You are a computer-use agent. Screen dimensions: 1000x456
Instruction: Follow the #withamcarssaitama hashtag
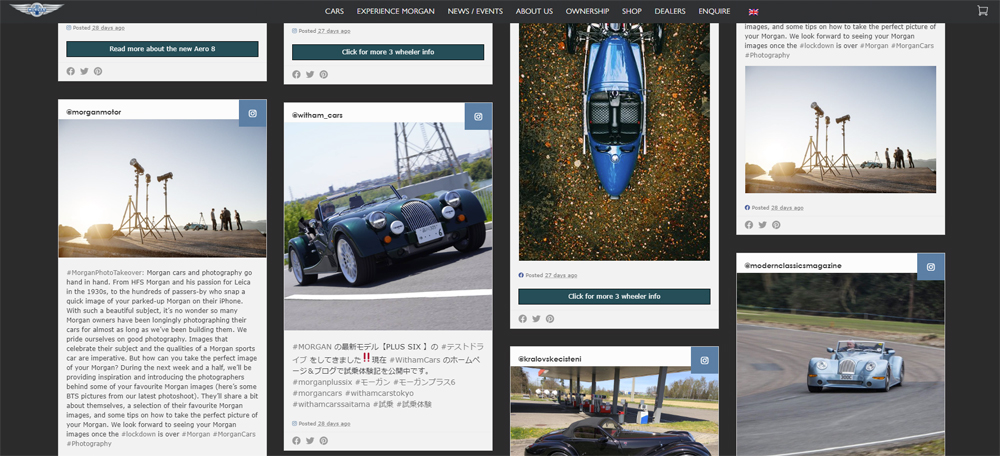click(x=330, y=405)
